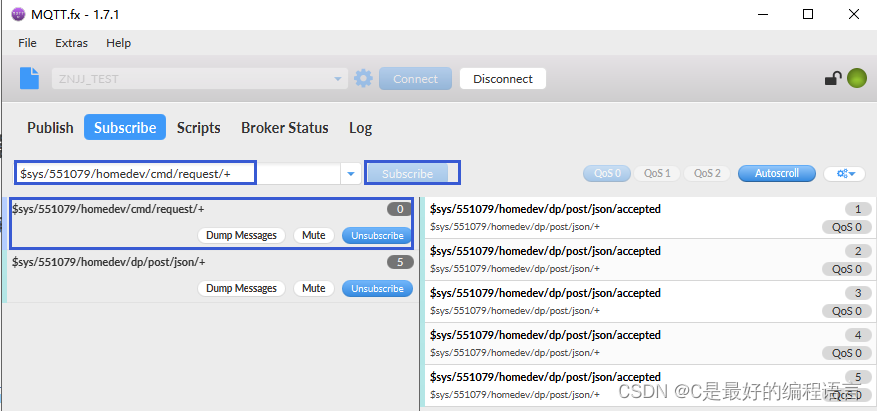Minimize the MQTT.fx window
Viewport: 877px width, 411px height.
762,15
